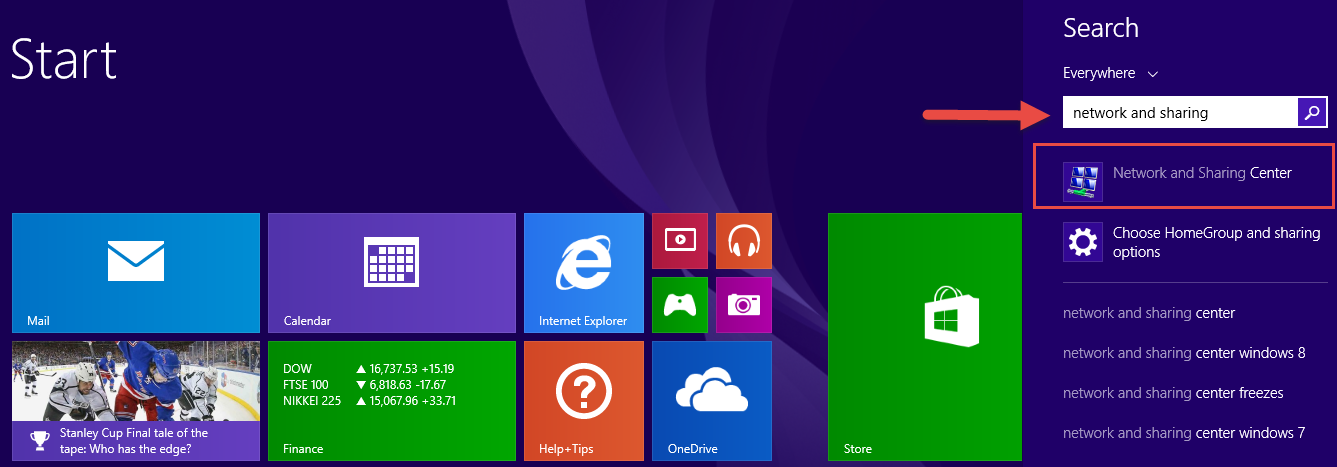Open the Help+Tips tile
Viewport: 1337px width, 467px height.
coord(583,401)
